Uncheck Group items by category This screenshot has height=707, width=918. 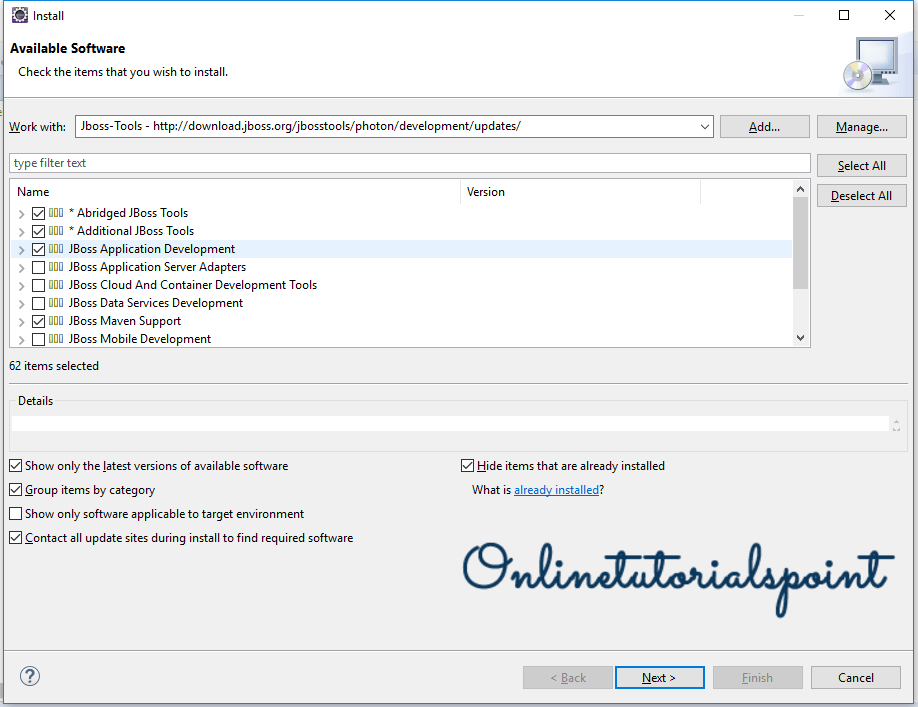15,489
